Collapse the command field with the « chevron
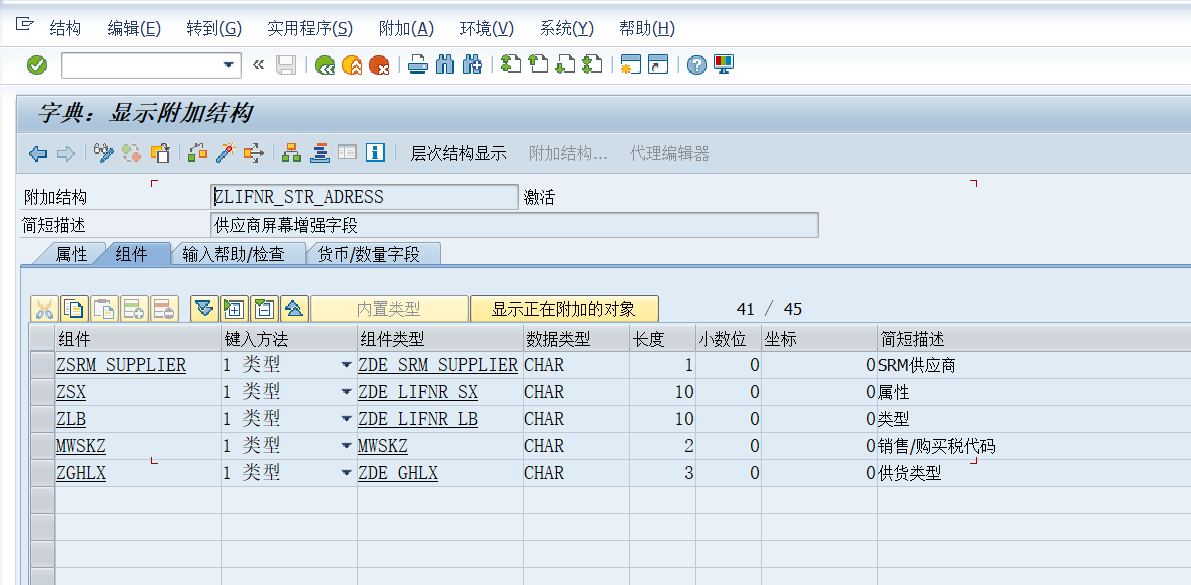Screen dimensions: 1191x585 [258, 65]
